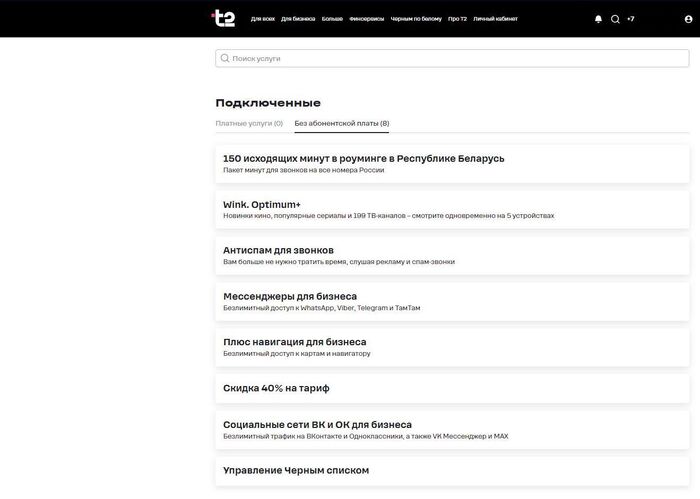700x499 pixels.
Task: Open the "Про Т2" menu item
Action: tap(457, 19)
